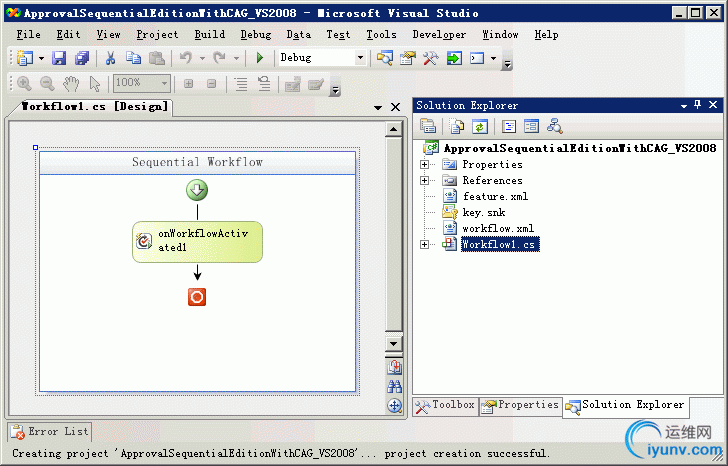The height and width of the screenshot is (466, 728).
Task: Select the ApprovalSequentialEditionWithCAG_VS2008 project node
Action: (580, 149)
